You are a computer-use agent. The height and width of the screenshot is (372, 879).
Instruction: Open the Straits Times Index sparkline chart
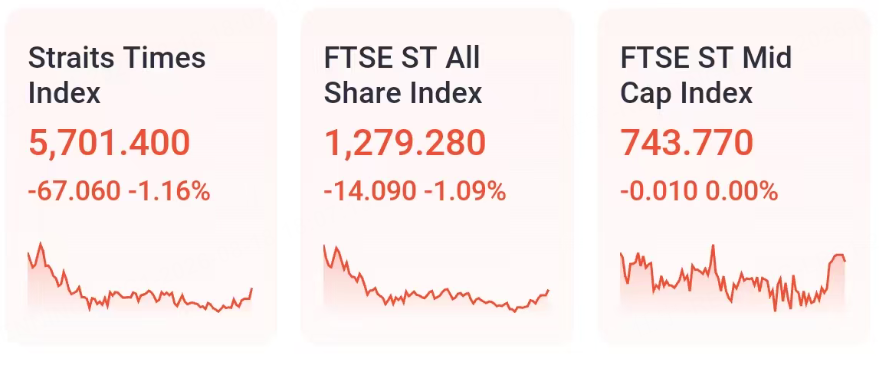click(x=140, y=277)
